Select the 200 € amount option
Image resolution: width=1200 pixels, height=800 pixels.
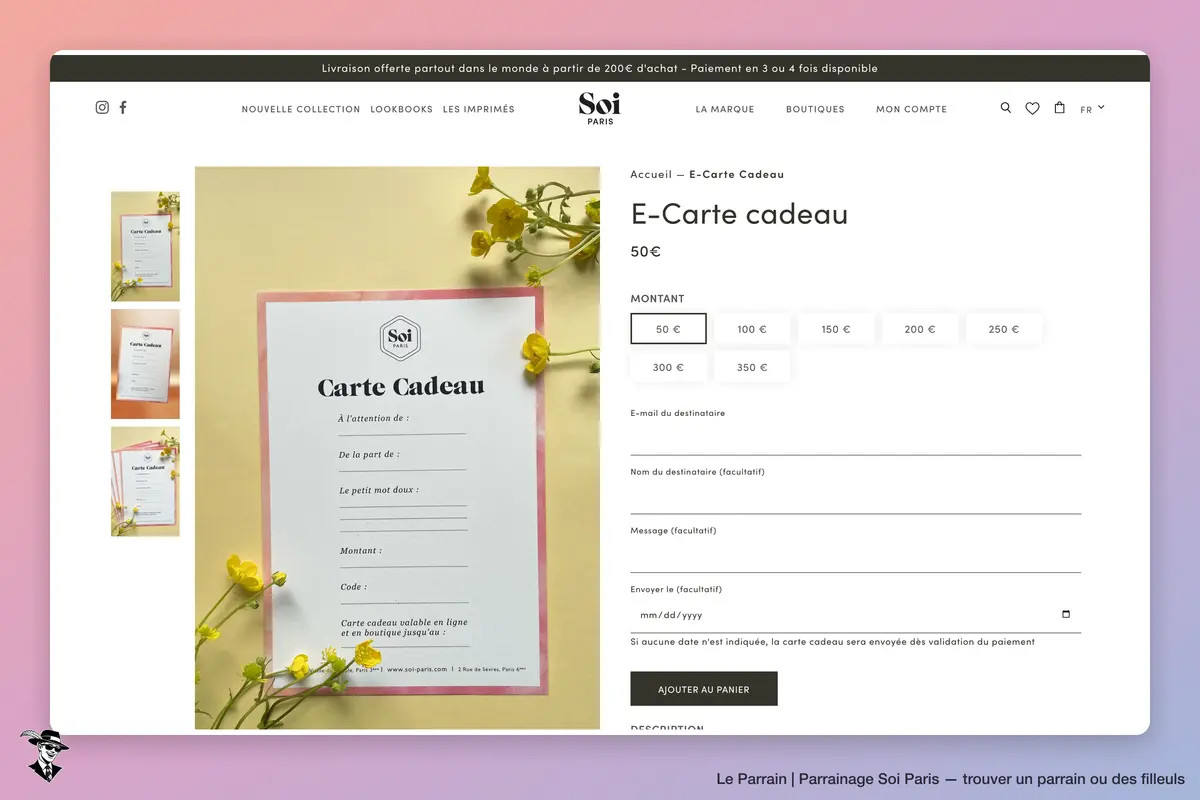tap(920, 329)
